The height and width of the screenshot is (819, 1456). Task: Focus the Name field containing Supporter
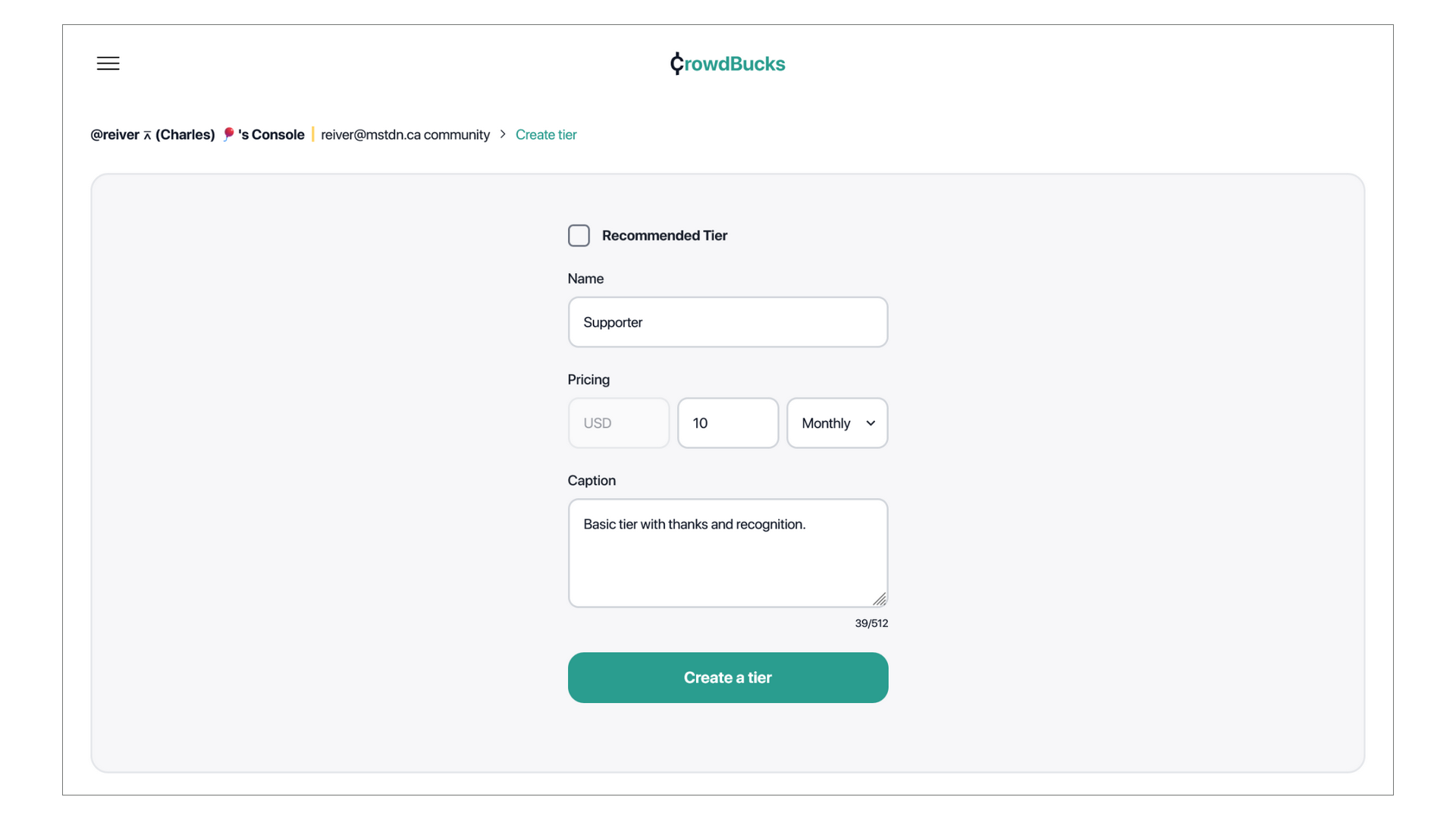click(727, 322)
